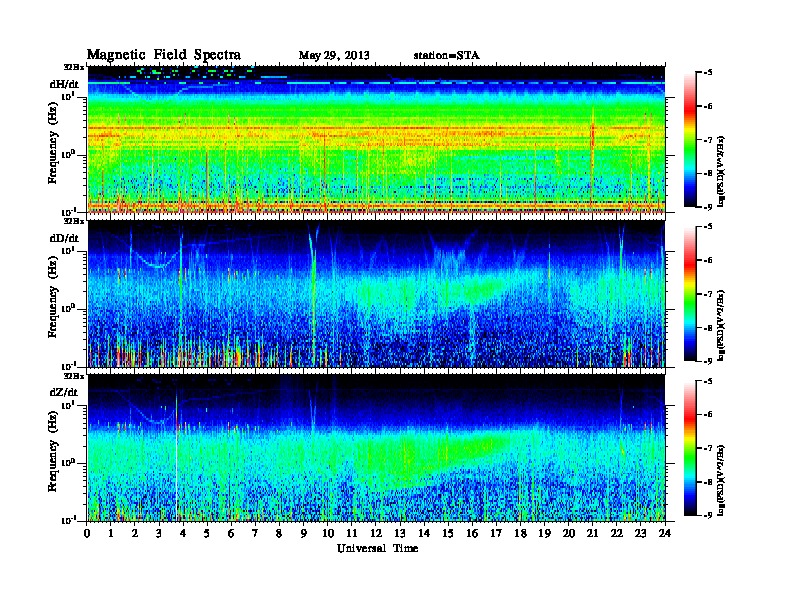The height and width of the screenshot is (612, 792).
Task: Click the "-8" value on dD/dt color scale
Action: (x=707, y=327)
